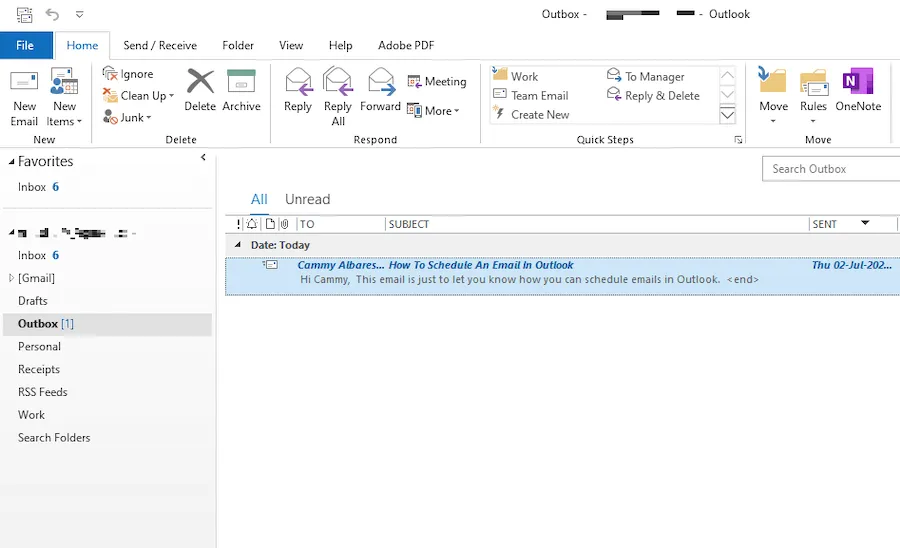Image resolution: width=900 pixels, height=548 pixels.
Task: Show All messages filter
Action: coord(259,199)
